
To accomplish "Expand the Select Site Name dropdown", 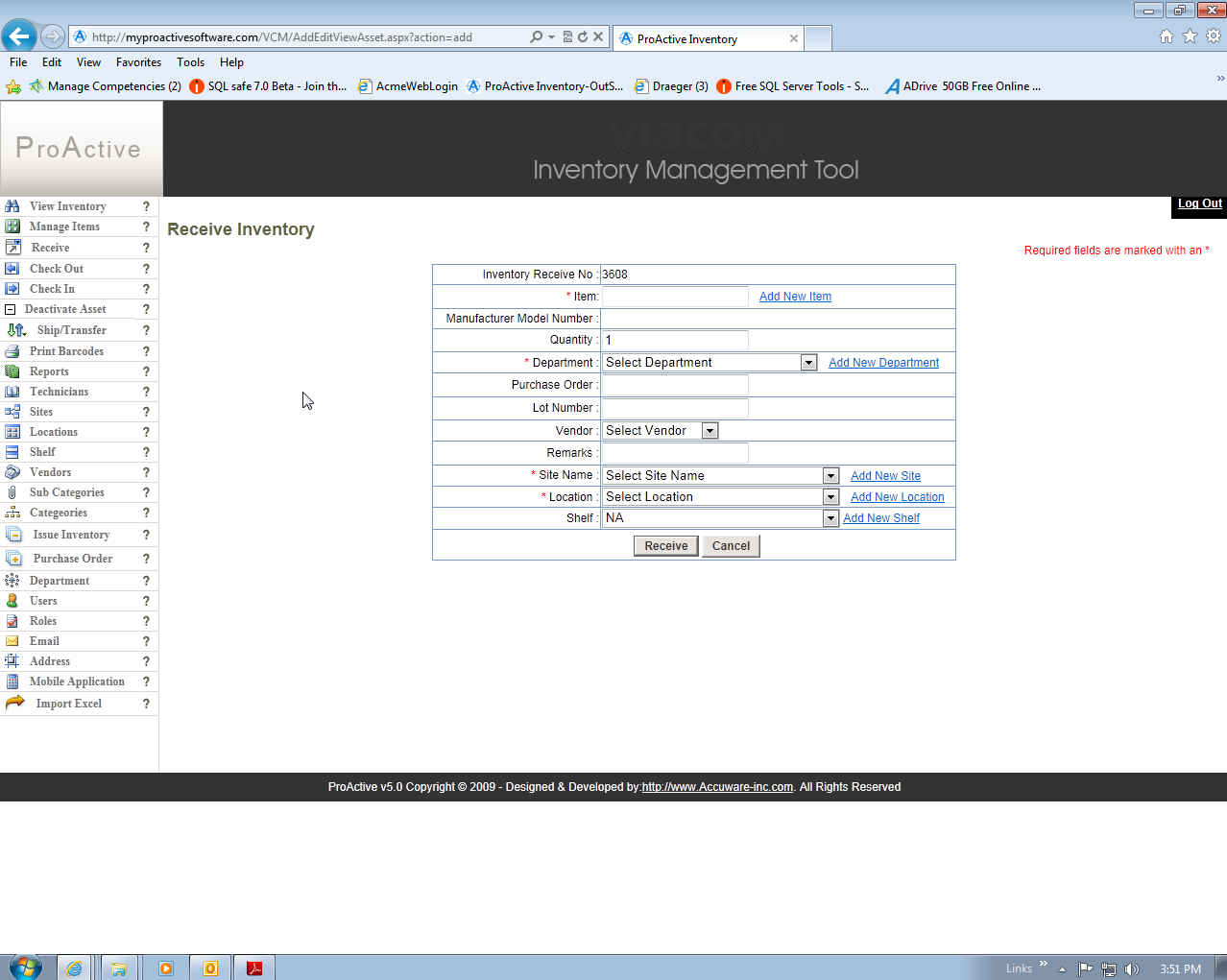I will tap(830, 476).
